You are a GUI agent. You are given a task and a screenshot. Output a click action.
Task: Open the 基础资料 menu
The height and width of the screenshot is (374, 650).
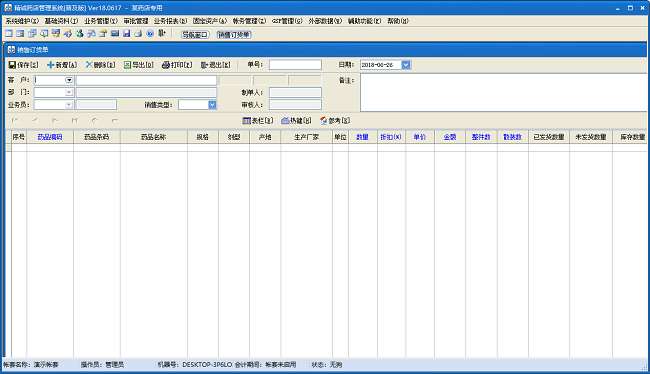(x=61, y=21)
